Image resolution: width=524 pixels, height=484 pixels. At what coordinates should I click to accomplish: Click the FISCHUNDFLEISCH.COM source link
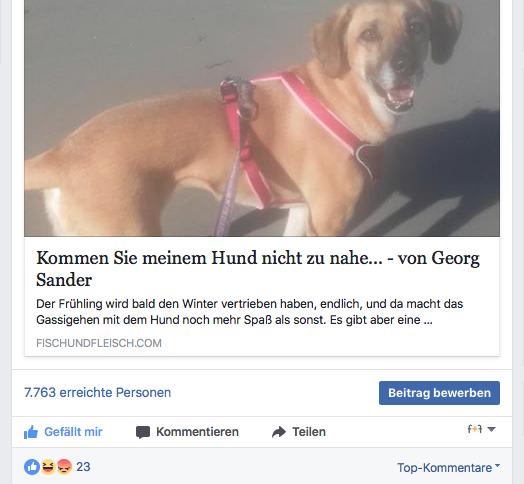pos(99,343)
